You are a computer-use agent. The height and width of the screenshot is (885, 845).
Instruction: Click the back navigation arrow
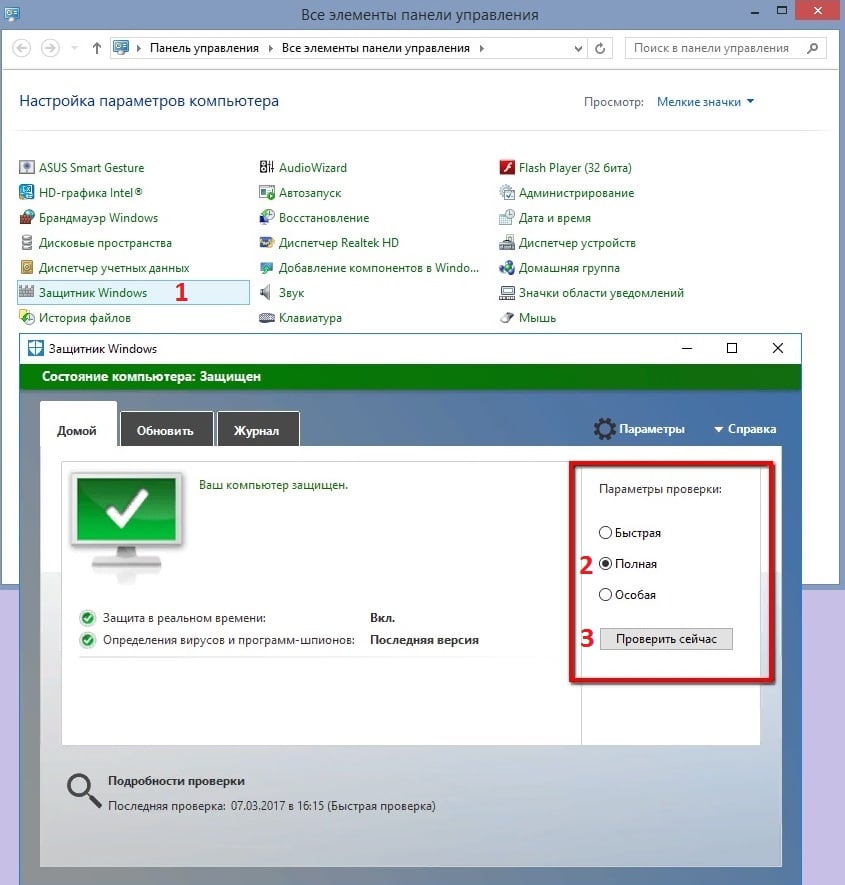[21, 48]
